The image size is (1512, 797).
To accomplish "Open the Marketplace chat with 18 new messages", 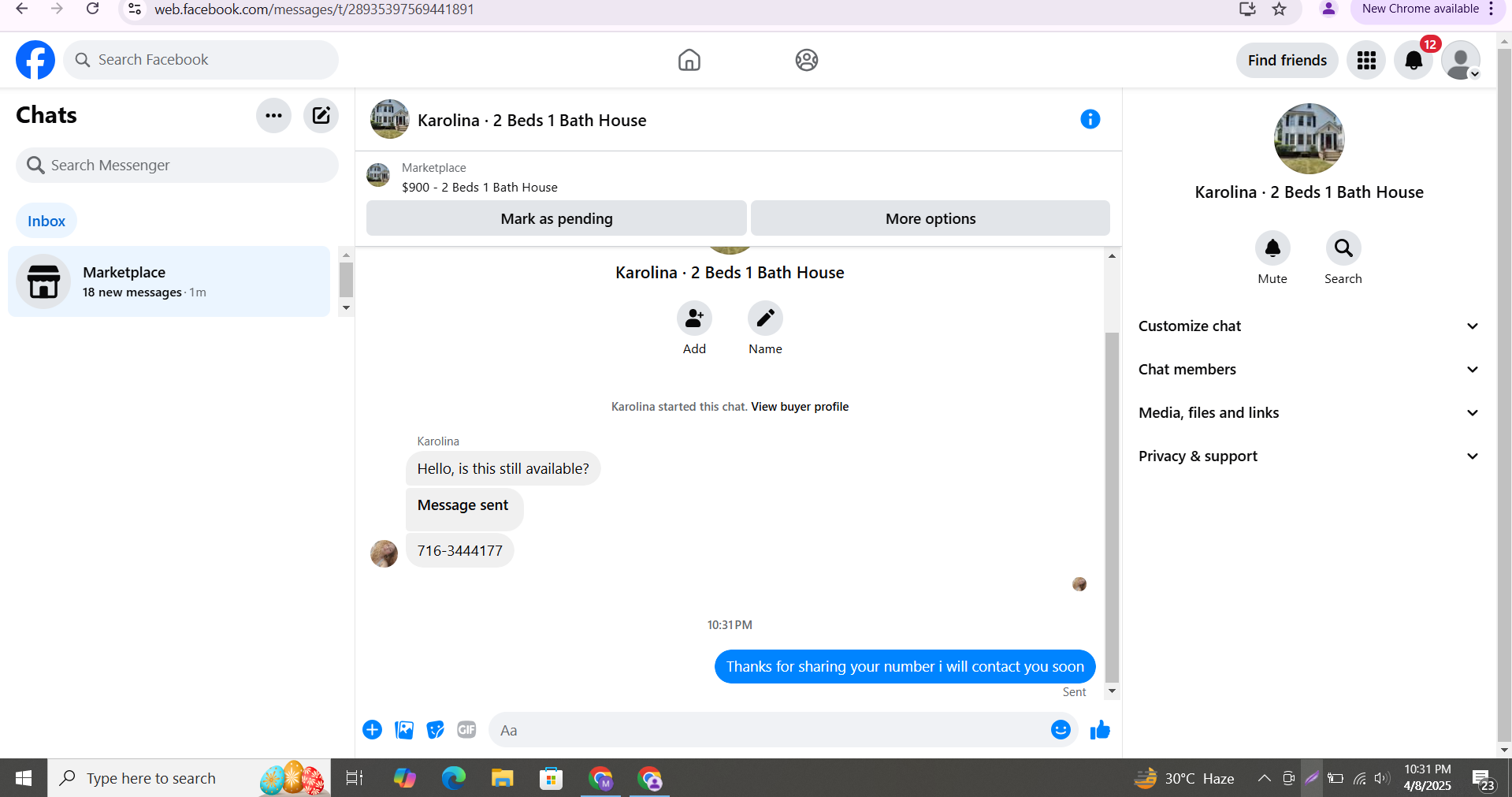I will 169,281.
